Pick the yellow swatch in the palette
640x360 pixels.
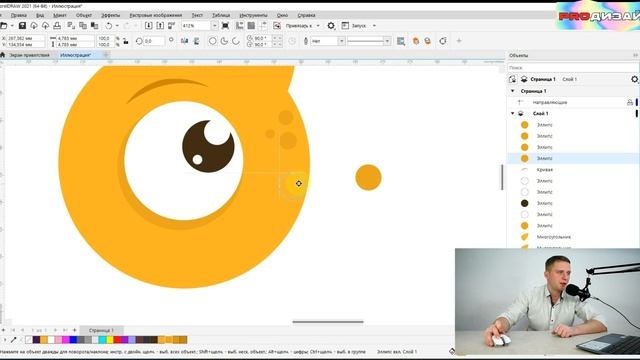coord(110,340)
